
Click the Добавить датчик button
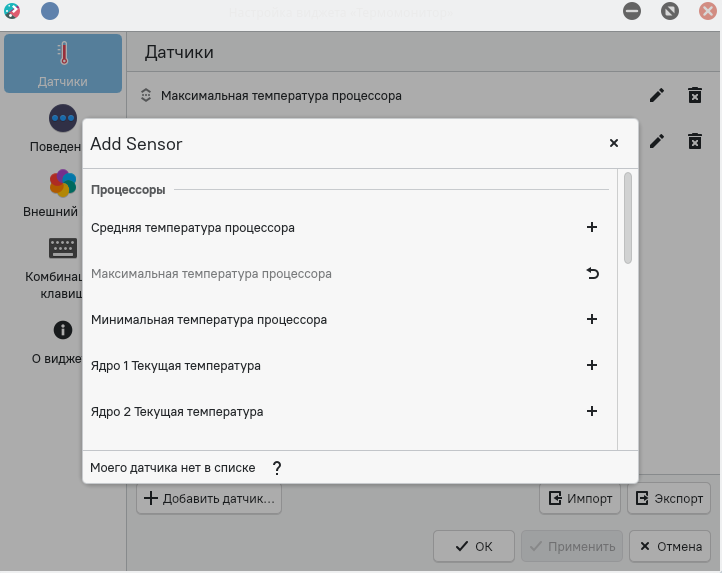(x=209, y=498)
